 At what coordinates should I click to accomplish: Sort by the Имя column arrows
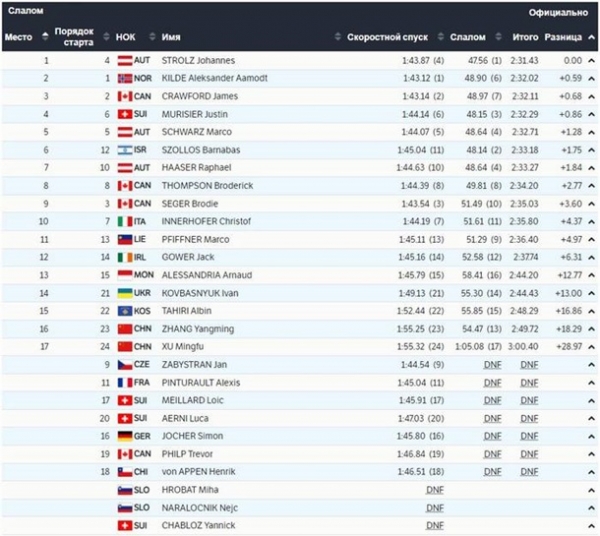pos(338,37)
